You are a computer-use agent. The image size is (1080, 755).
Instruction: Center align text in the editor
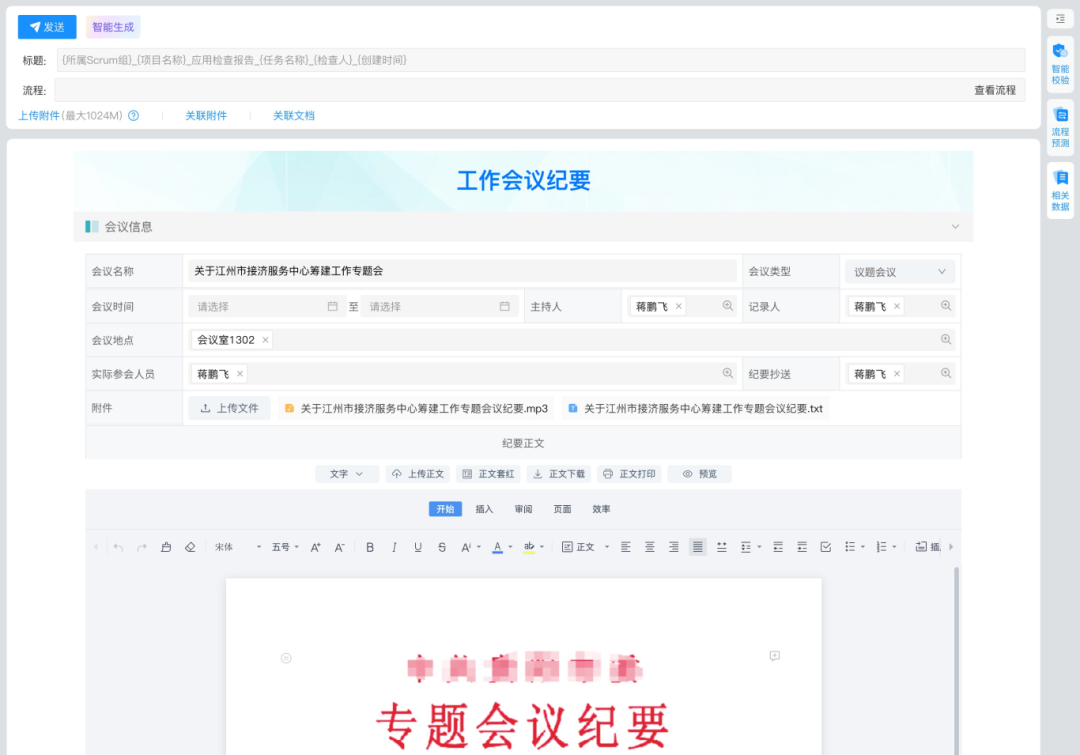[650, 547]
